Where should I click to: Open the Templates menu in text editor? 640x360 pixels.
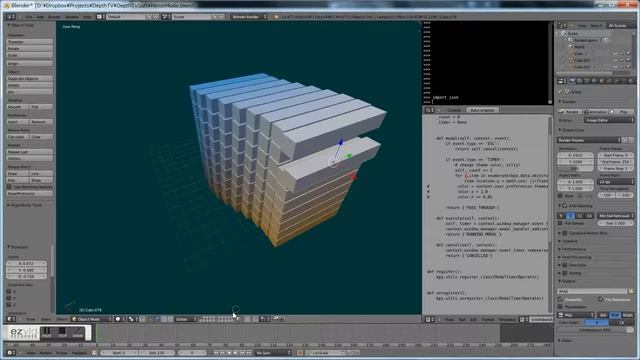pyautogui.click(x=507, y=320)
